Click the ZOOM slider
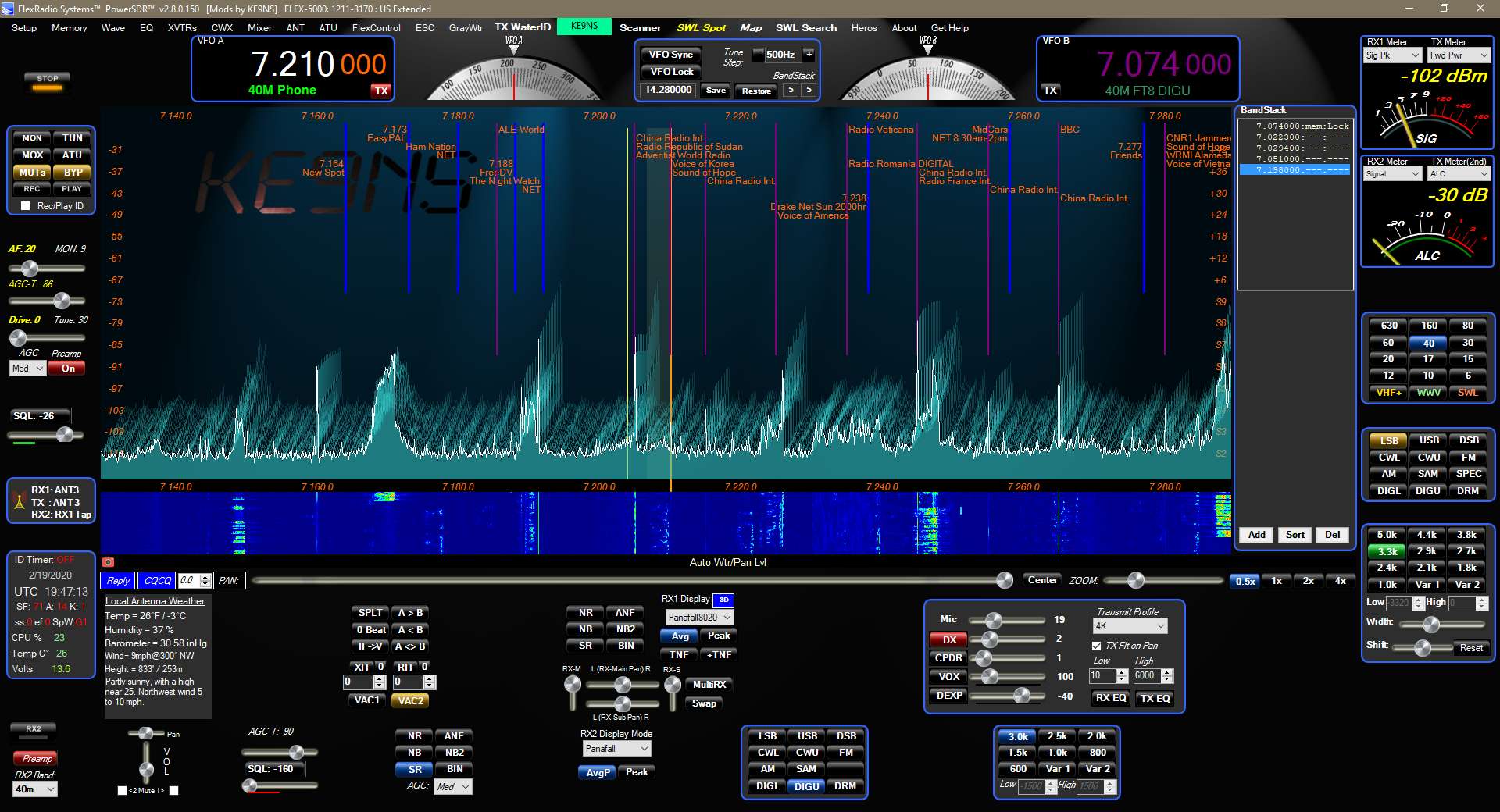The height and width of the screenshot is (812, 1500). tap(1163, 580)
